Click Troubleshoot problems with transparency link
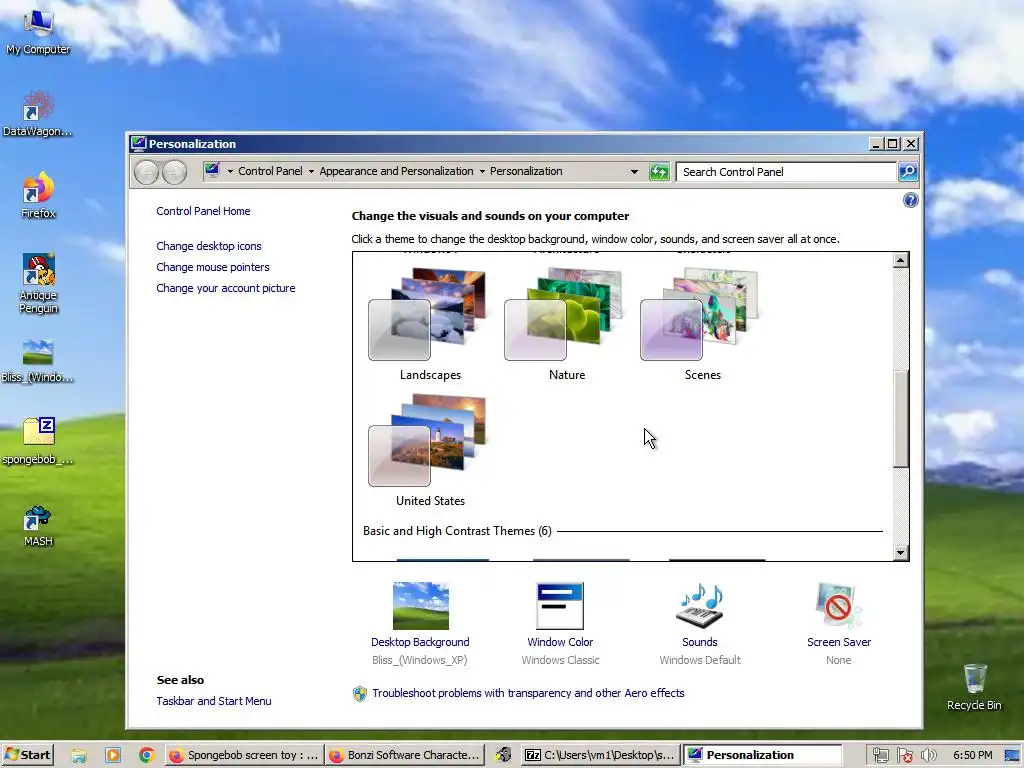 (x=528, y=693)
